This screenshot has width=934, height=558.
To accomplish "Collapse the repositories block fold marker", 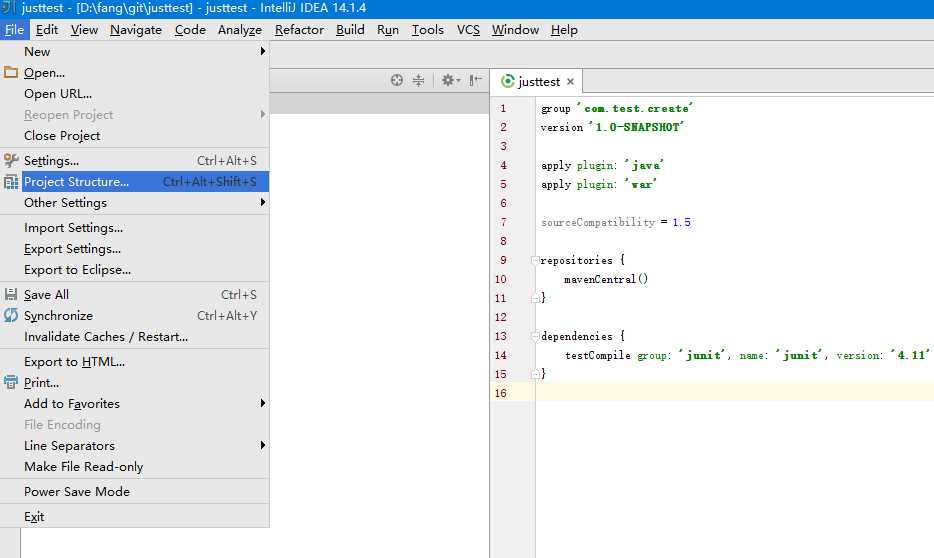I will (535, 260).
